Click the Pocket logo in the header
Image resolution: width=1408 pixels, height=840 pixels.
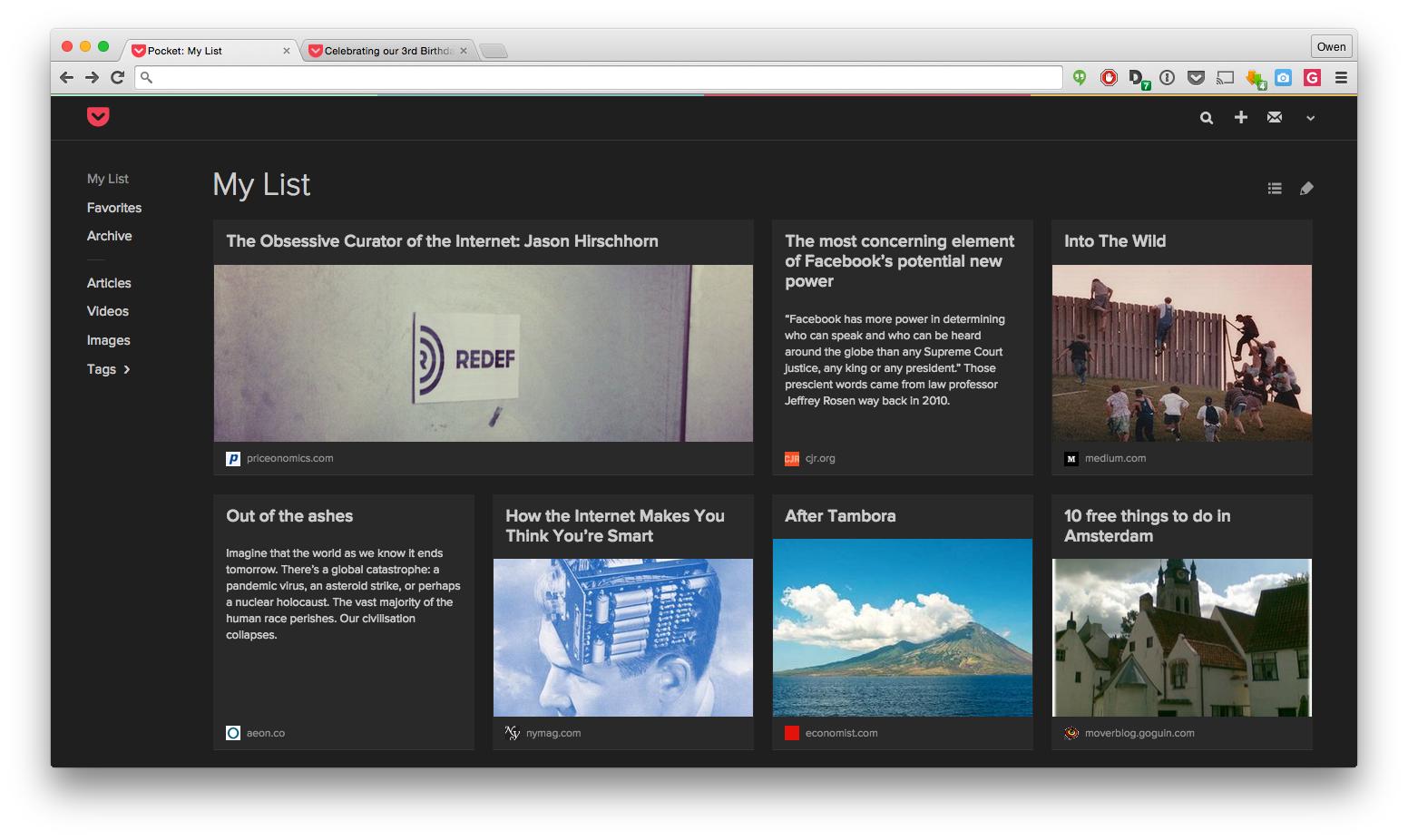tap(98, 116)
